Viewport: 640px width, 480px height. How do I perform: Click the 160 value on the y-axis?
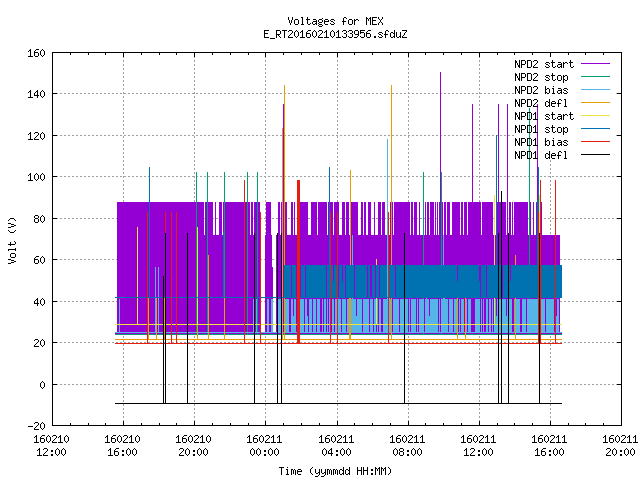point(36,53)
